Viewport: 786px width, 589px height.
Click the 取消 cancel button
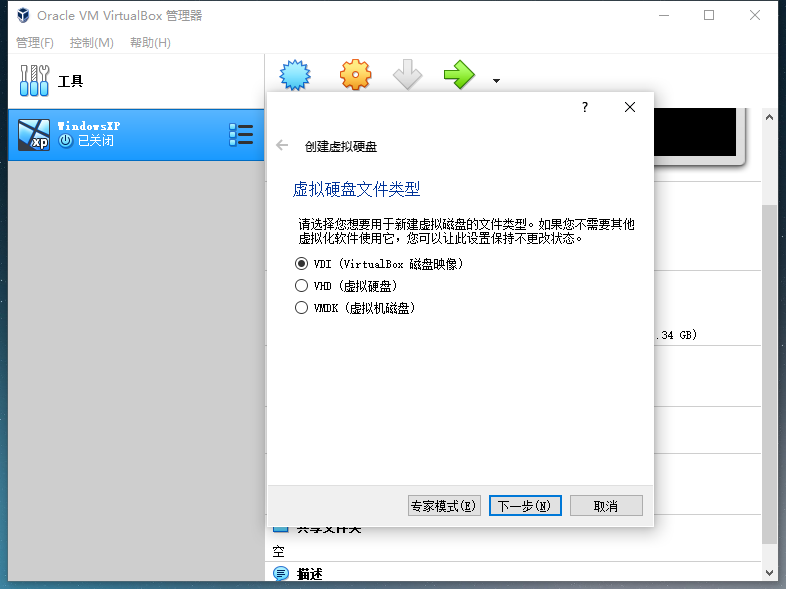(606, 506)
